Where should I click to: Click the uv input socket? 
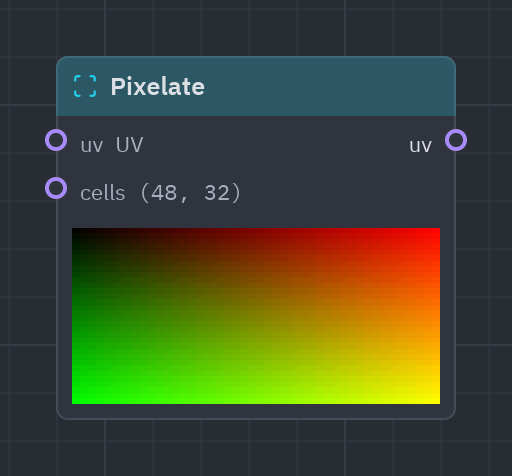(x=56, y=140)
